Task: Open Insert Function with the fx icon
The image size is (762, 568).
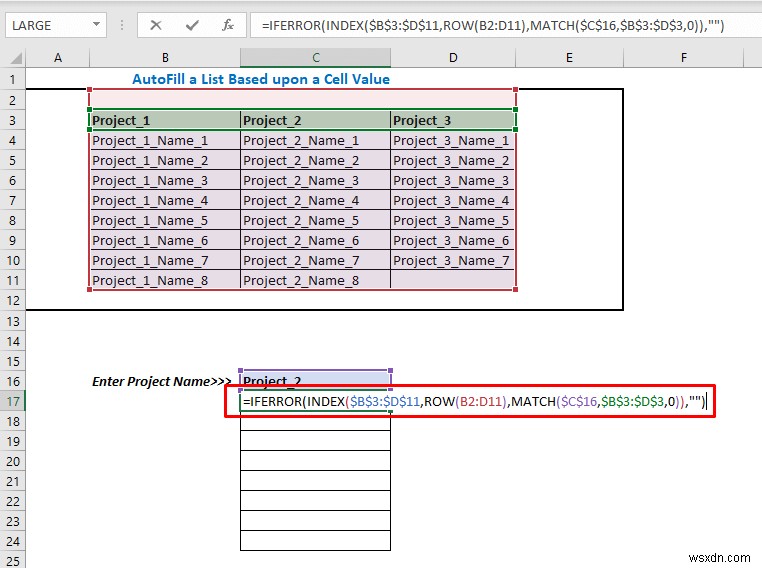Action: pyautogui.click(x=227, y=25)
